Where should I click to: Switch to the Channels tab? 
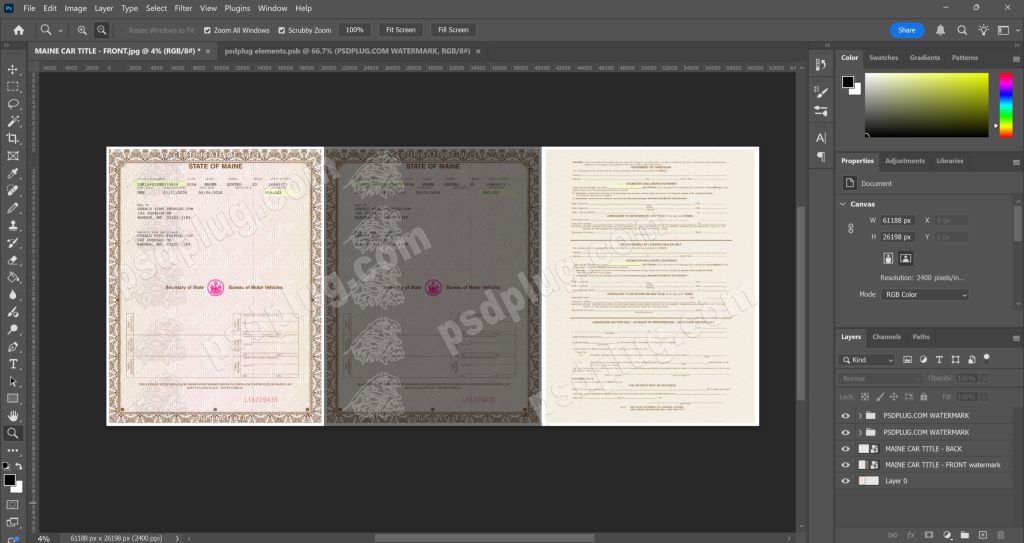click(886, 337)
